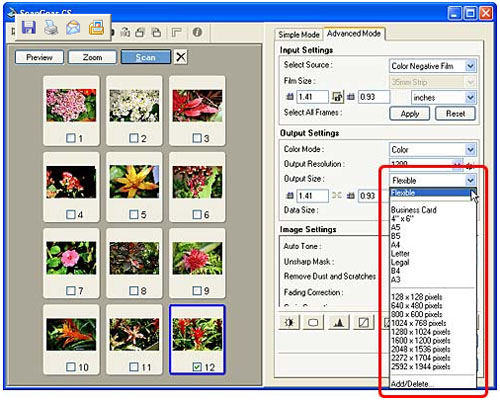This screenshot has width=500, height=400.
Task: Select A4 from the output size list
Action: pyautogui.click(x=395, y=245)
